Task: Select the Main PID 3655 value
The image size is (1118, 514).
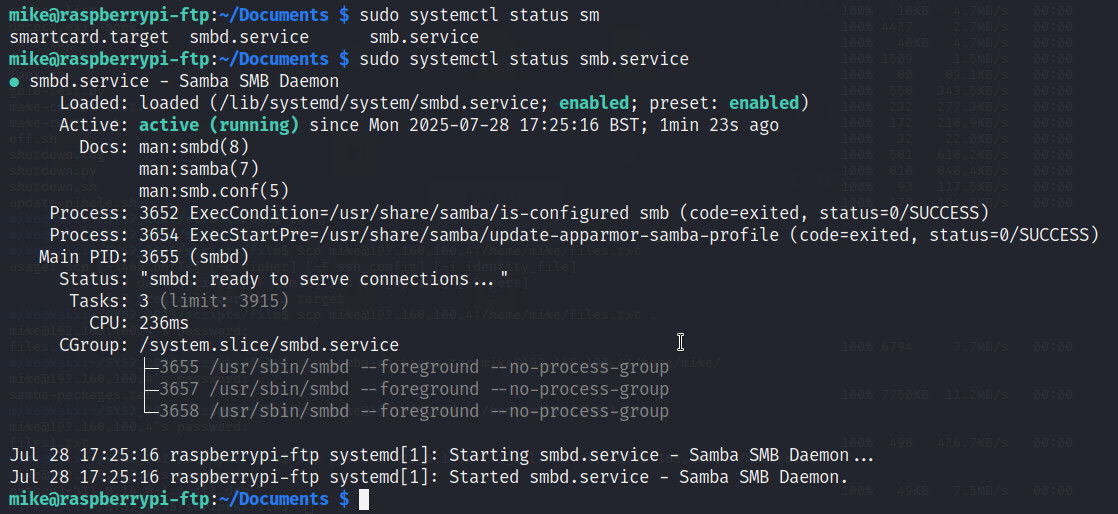Action: (x=159, y=257)
